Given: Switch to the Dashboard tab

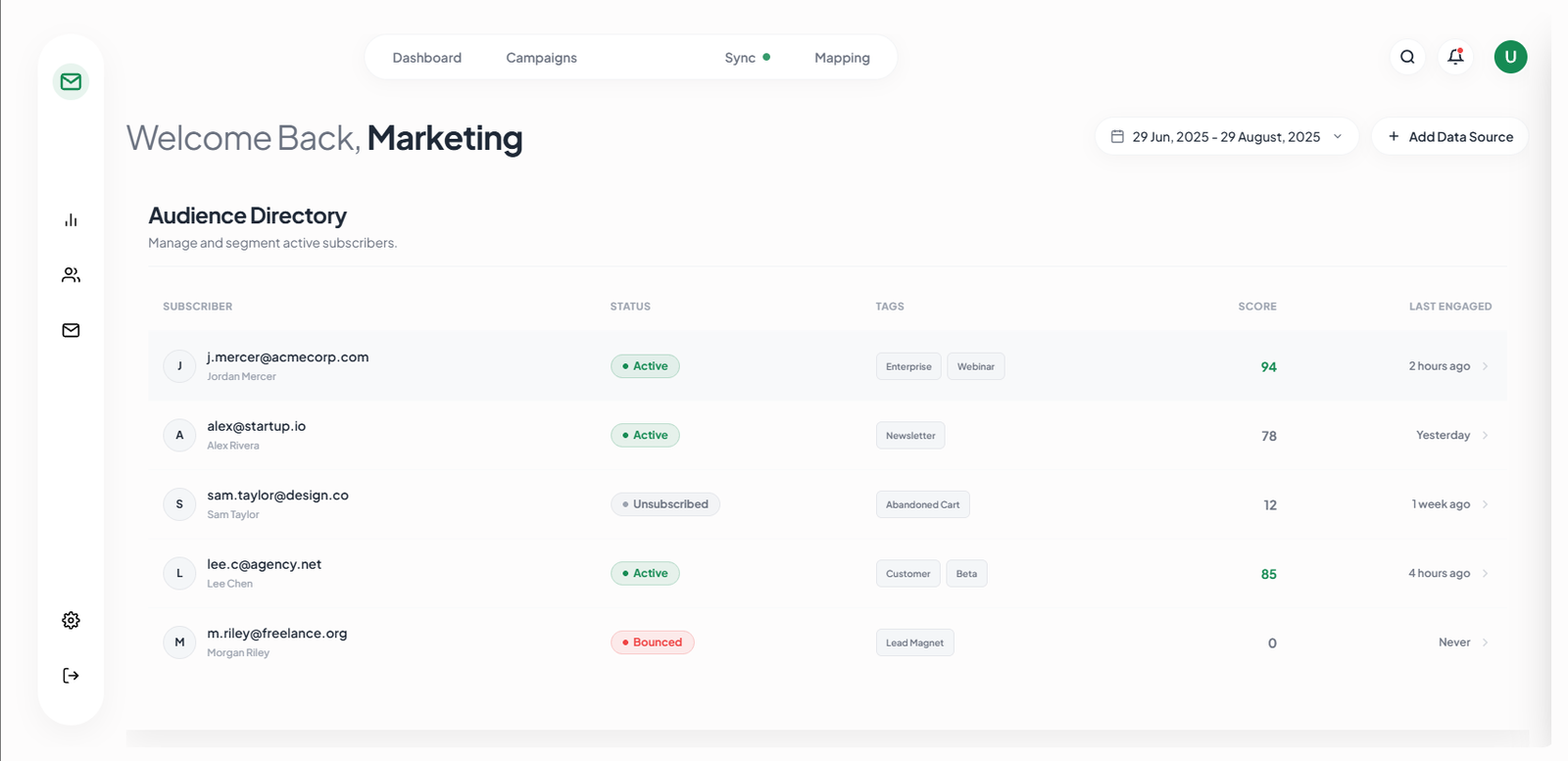Looking at the screenshot, I should (x=426, y=58).
